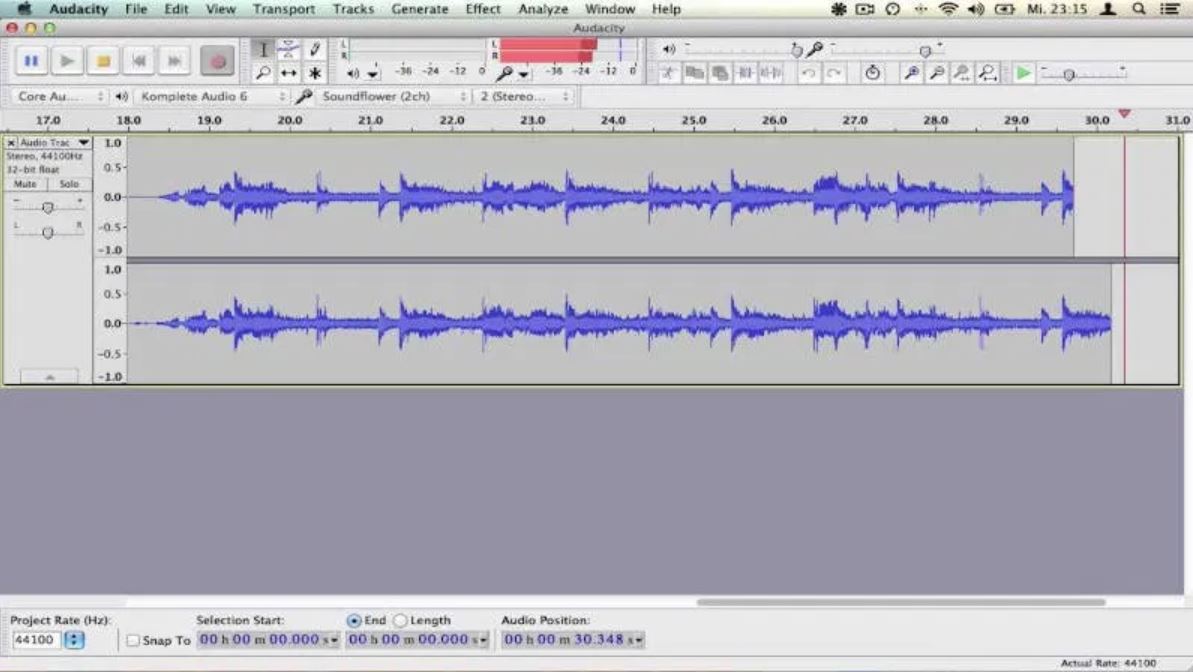Solo the stereo audio track

point(69,184)
